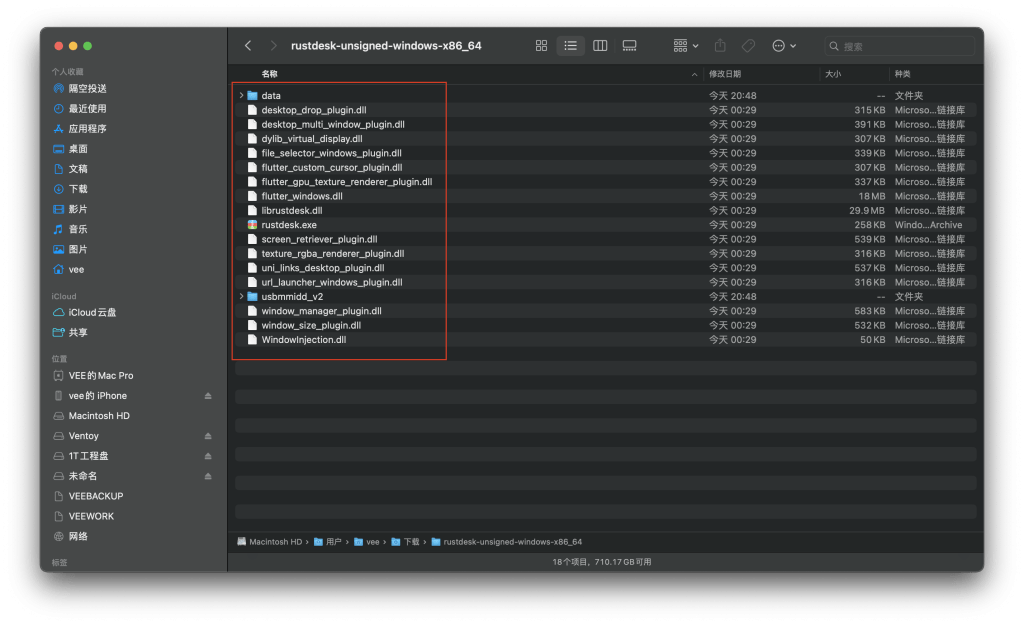Open 应用程序 in the sidebar
This screenshot has height=625, width=1024.
click(87, 129)
